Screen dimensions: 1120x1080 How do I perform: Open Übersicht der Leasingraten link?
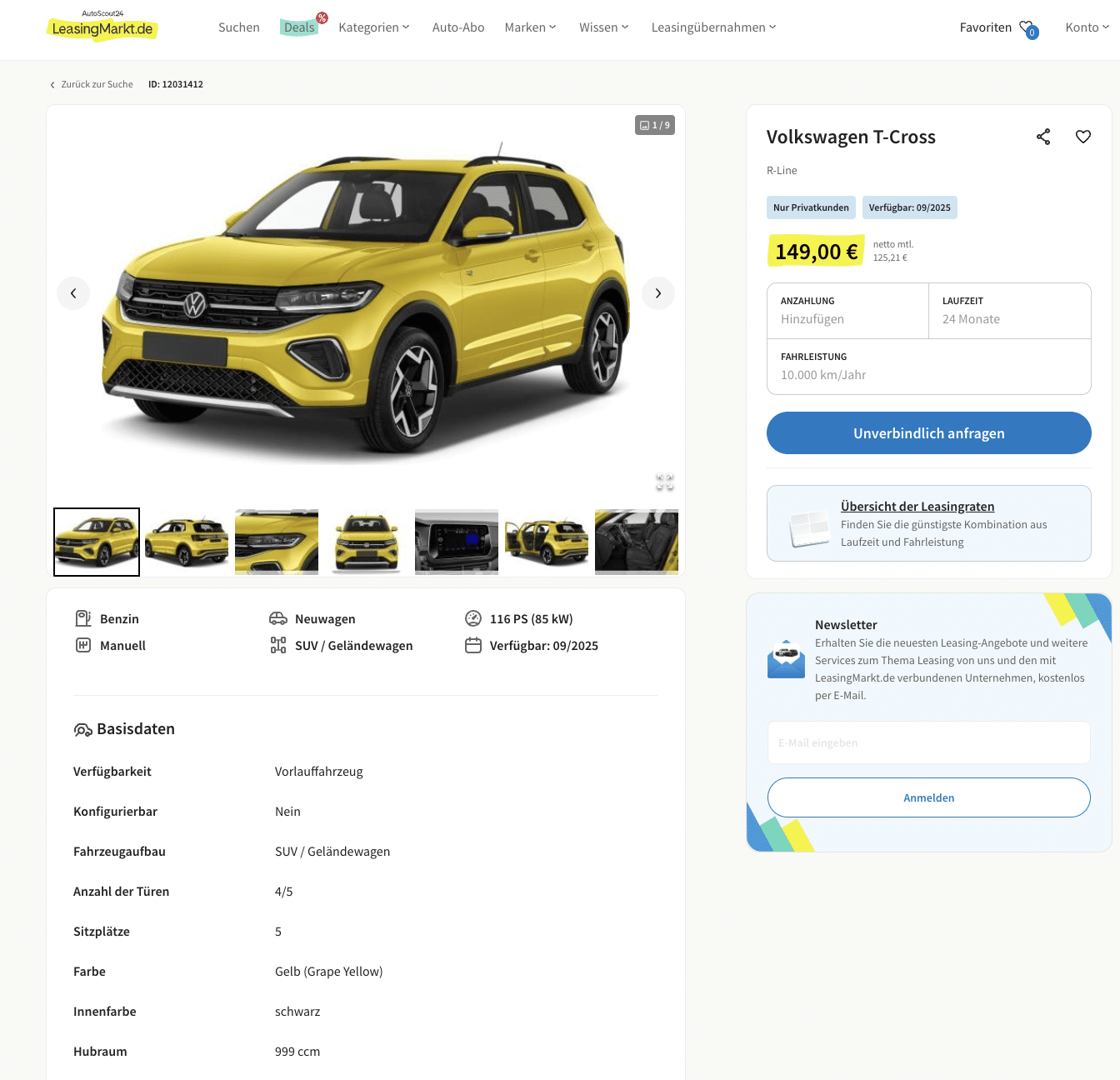(917, 506)
